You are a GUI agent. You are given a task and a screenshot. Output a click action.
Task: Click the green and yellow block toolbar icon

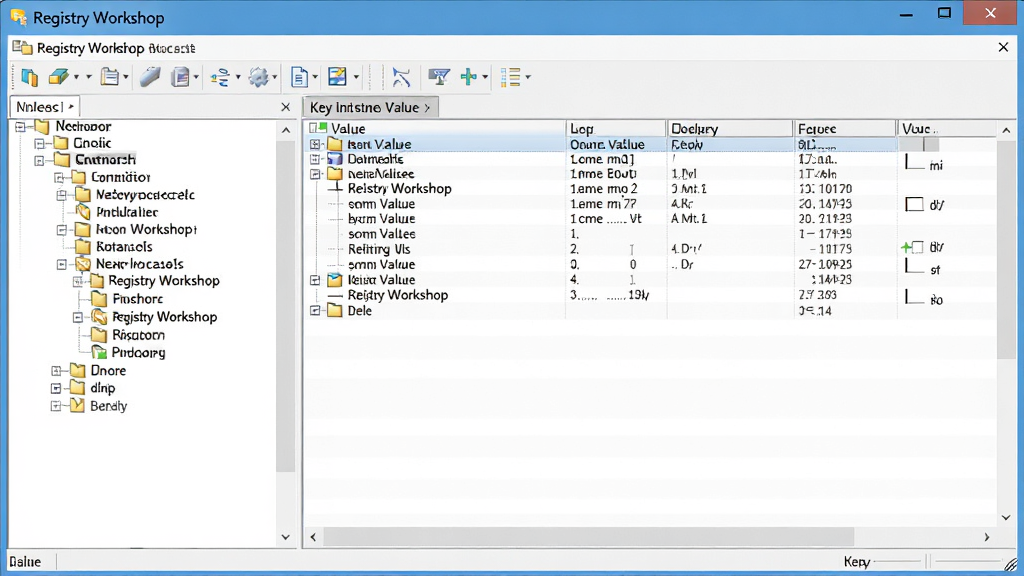pos(59,77)
